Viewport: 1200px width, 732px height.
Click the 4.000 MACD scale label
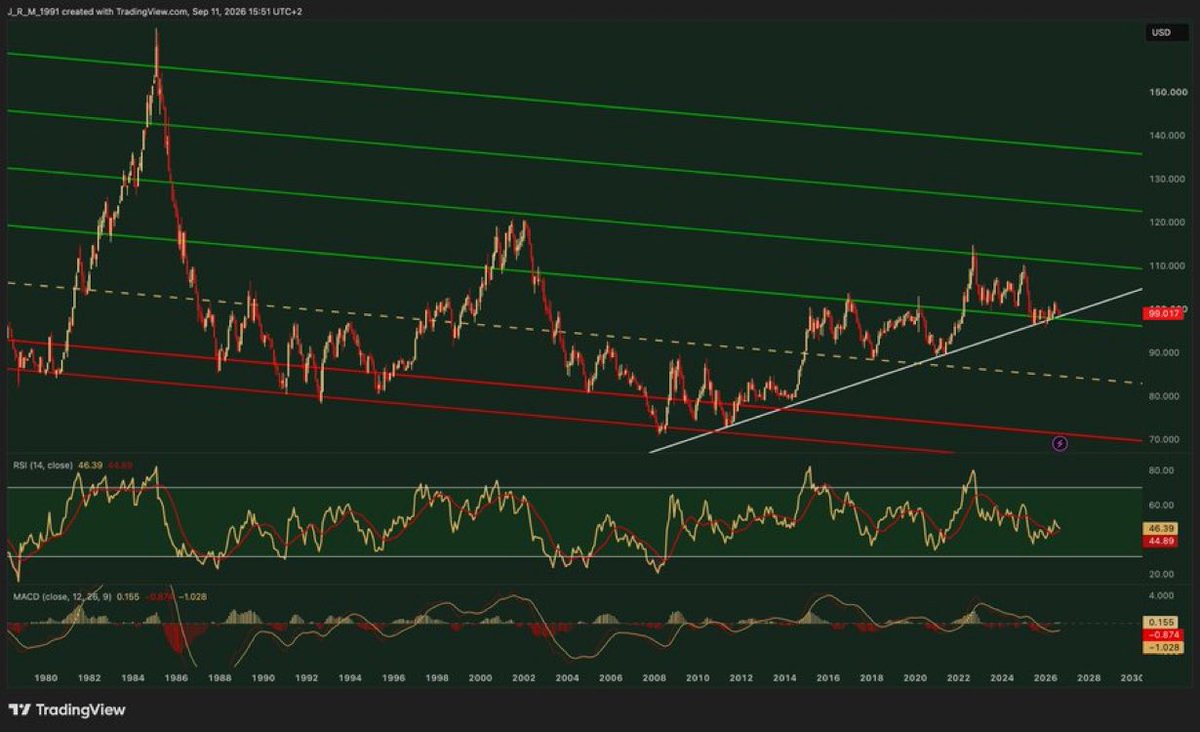pos(1162,596)
